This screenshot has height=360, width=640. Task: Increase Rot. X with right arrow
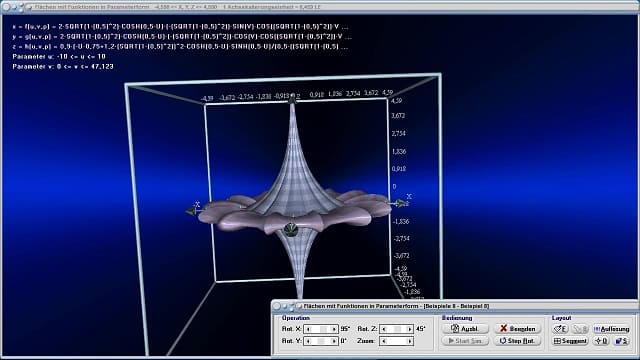pyautogui.click(x=334, y=329)
